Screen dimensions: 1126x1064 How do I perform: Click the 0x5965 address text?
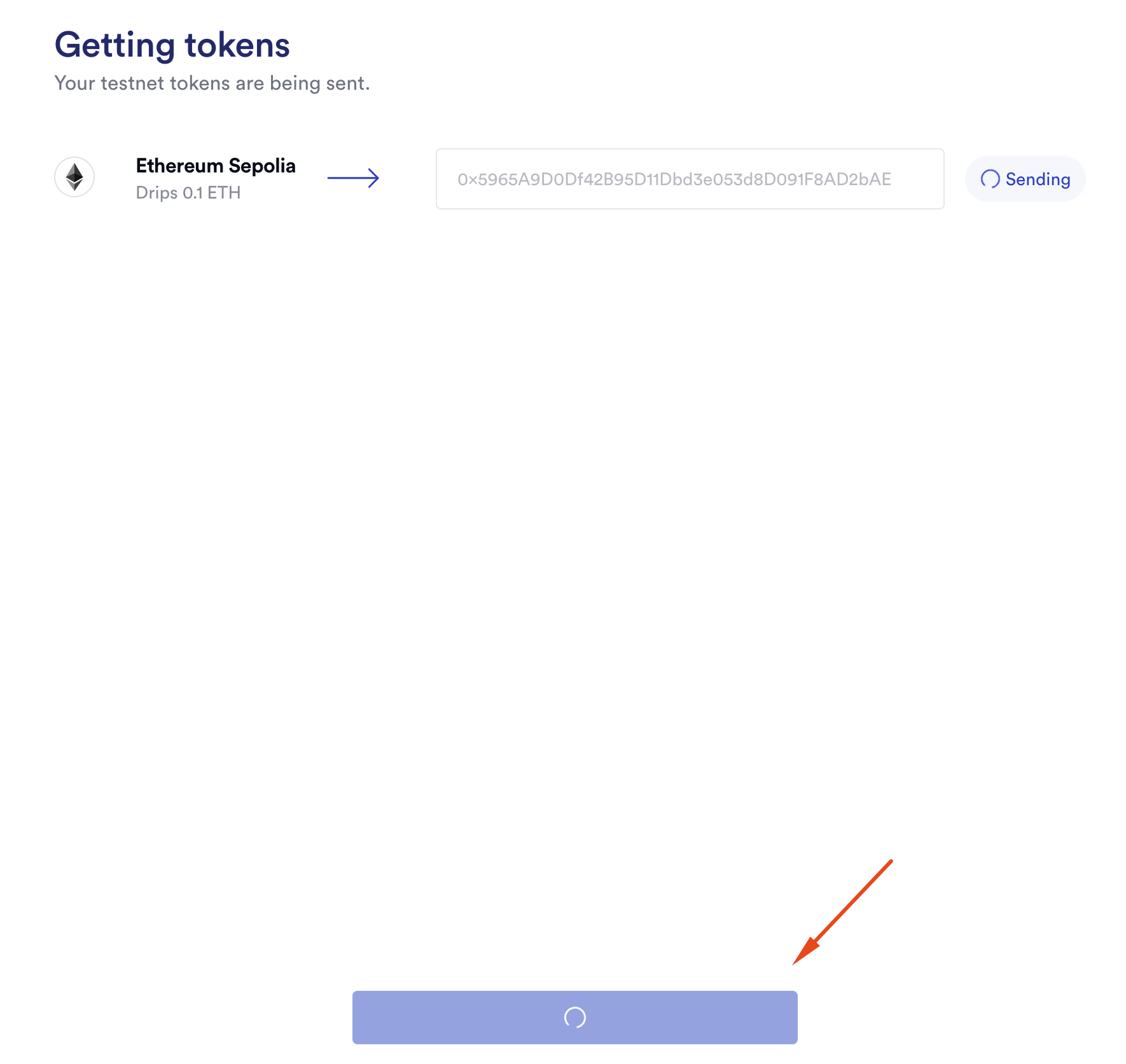pos(674,179)
